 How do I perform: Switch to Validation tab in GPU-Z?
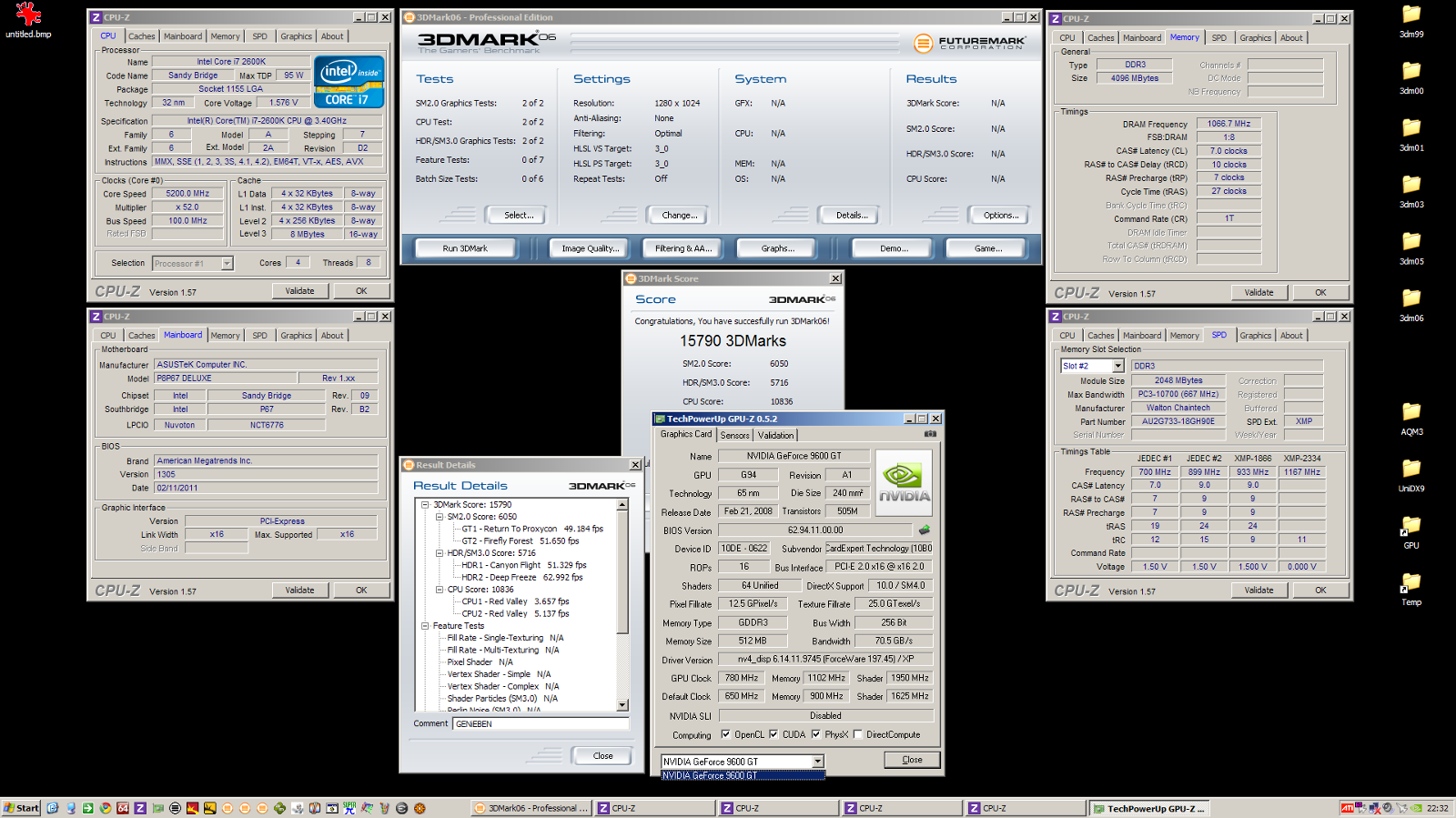pyautogui.click(x=776, y=435)
